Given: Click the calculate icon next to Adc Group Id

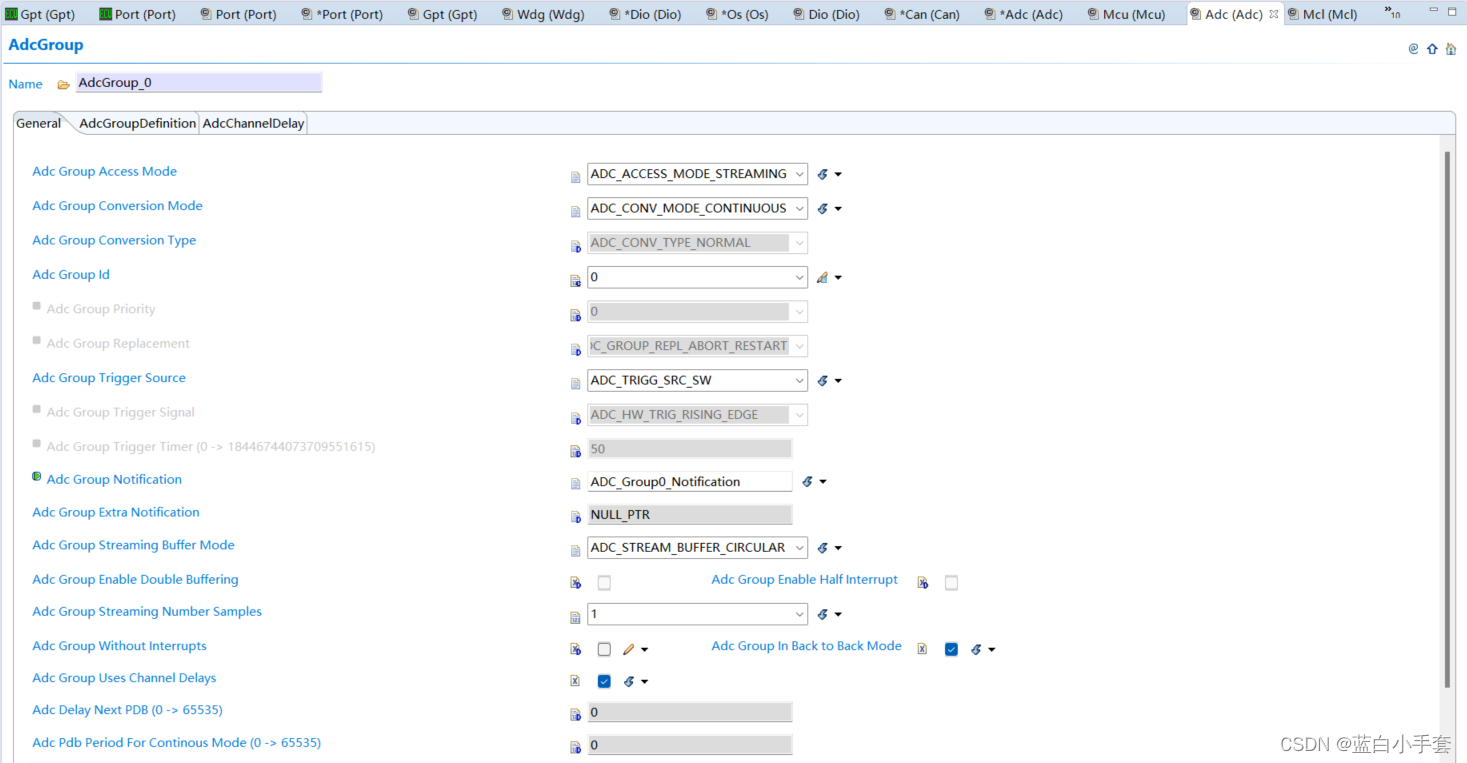Looking at the screenshot, I should pyautogui.click(x=823, y=278).
